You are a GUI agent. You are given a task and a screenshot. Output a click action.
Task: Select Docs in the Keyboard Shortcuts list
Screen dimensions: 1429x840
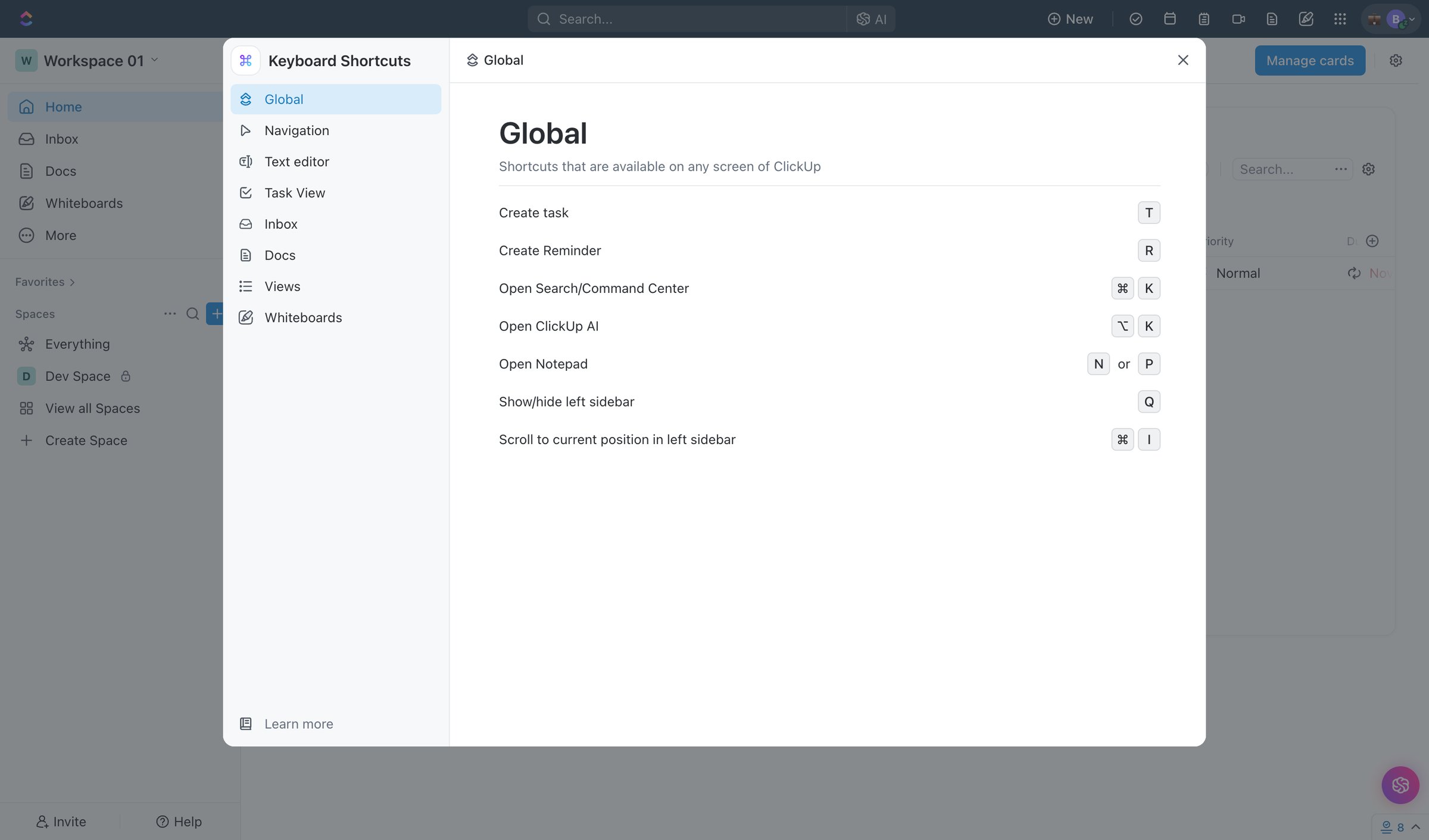tap(336, 255)
